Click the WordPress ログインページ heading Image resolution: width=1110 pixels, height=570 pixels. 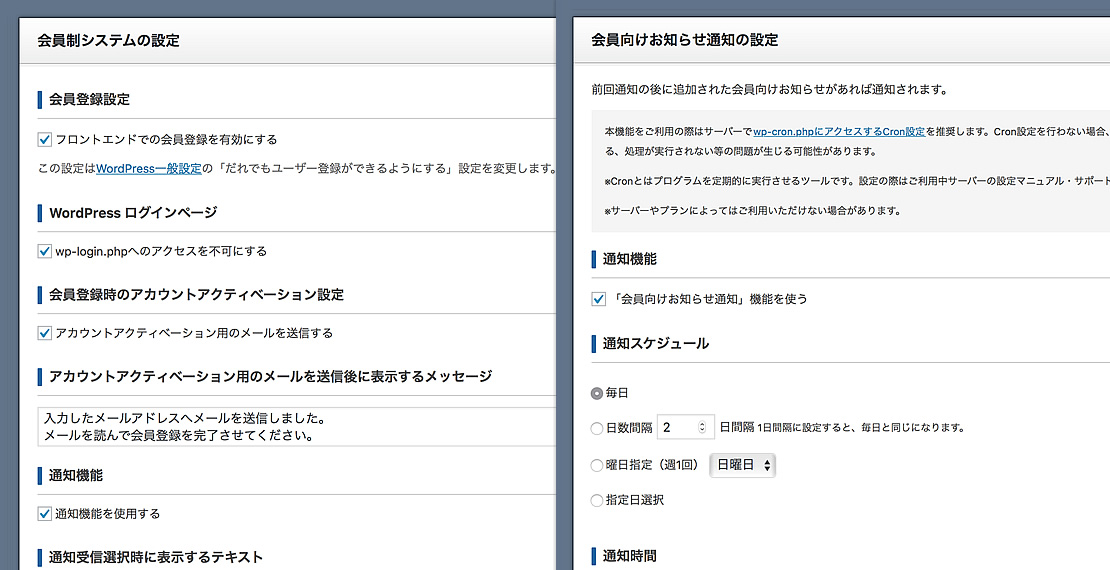click(x=133, y=212)
